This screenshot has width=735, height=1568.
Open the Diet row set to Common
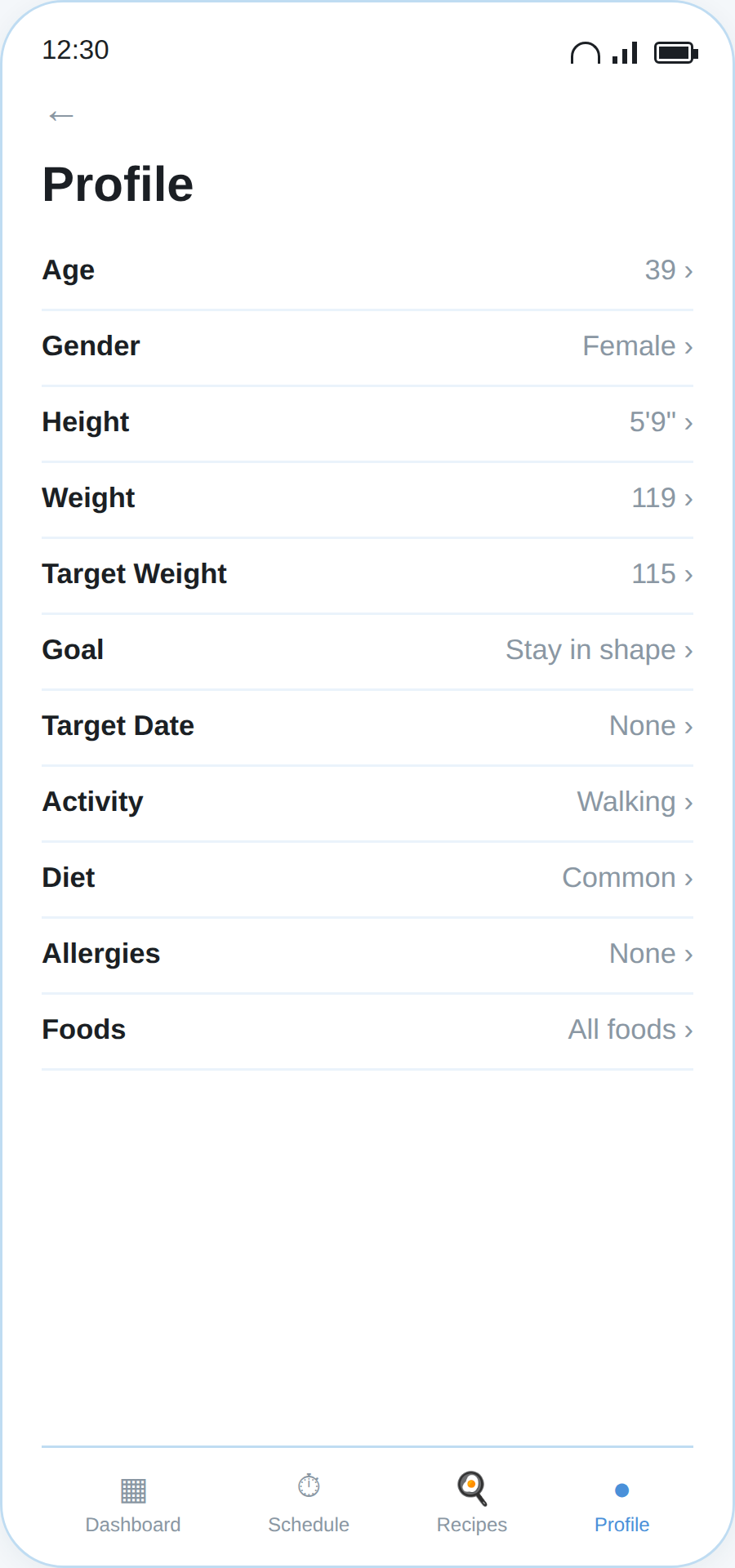[367, 879]
